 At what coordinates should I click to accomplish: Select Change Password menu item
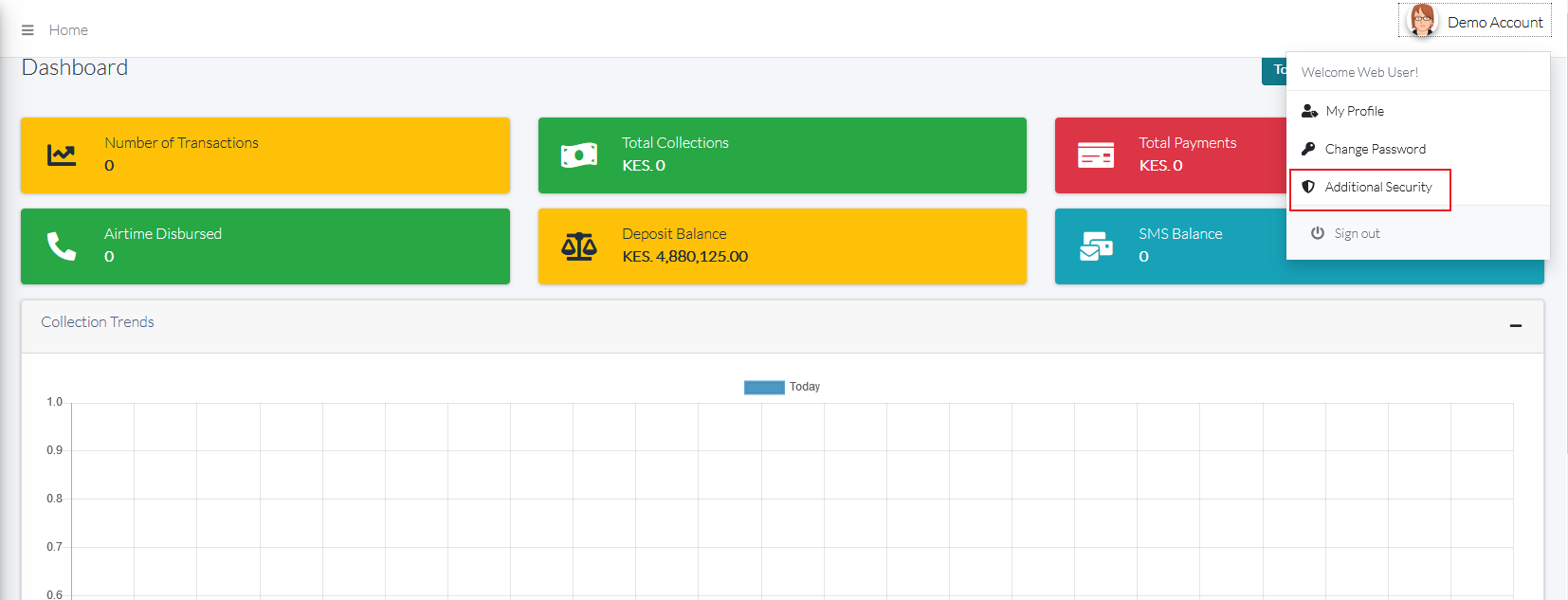[x=1375, y=149]
